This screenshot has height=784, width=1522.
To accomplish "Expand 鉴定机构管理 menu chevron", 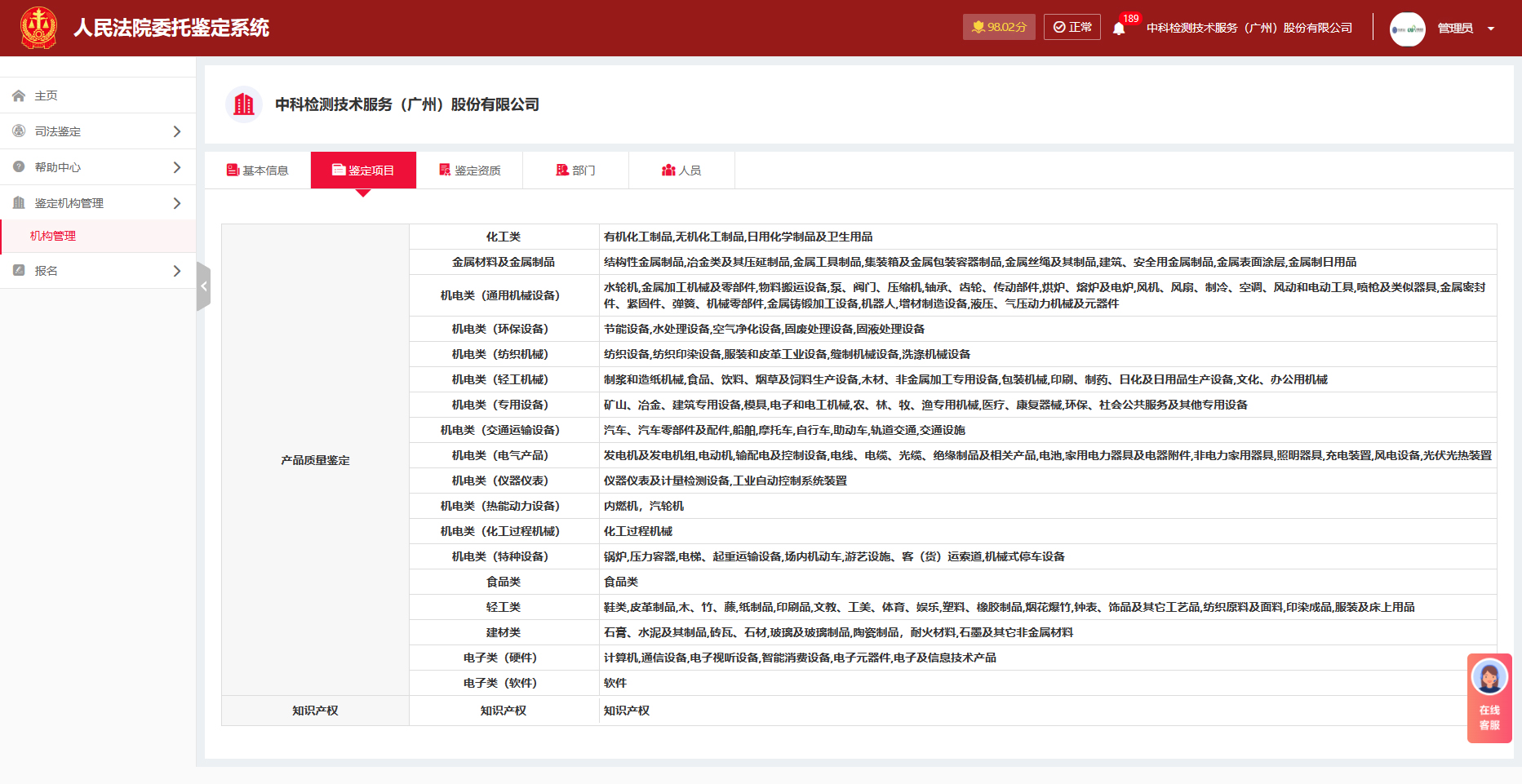I will (x=177, y=203).
